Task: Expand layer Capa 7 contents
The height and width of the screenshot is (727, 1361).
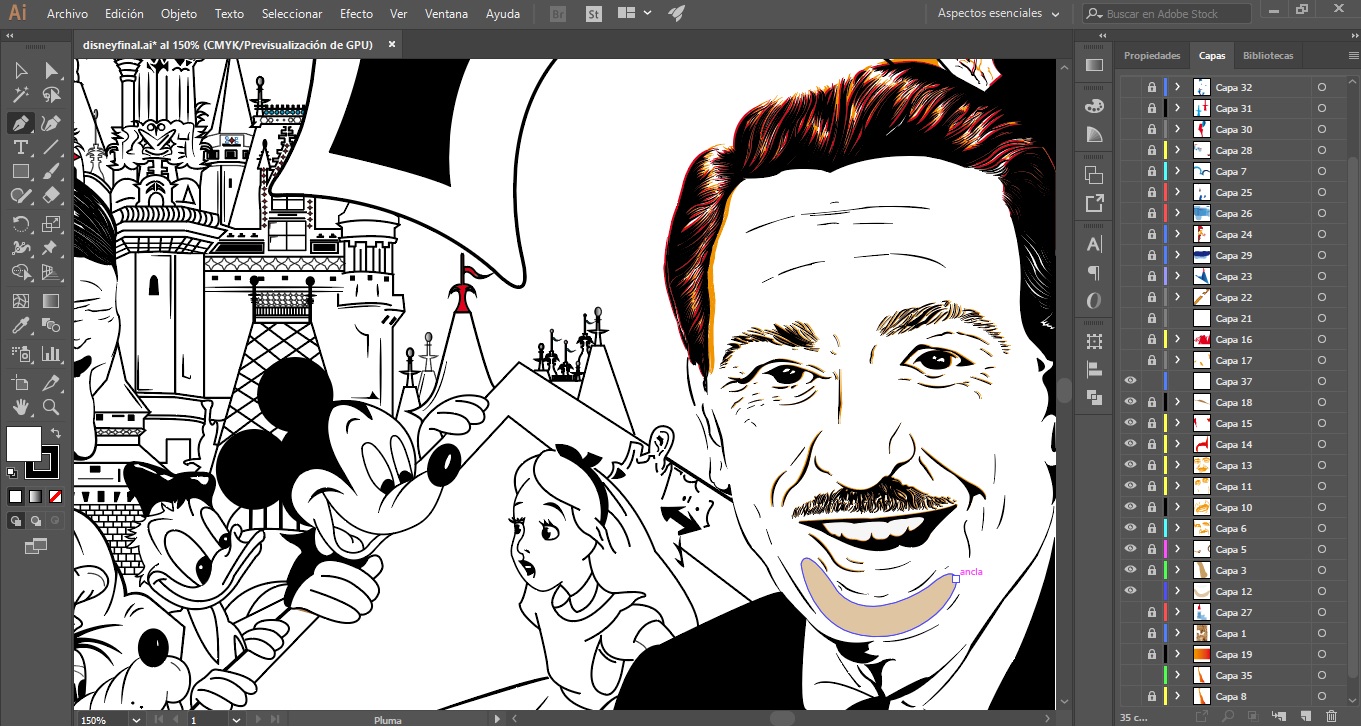Action: click(x=1177, y=171)
